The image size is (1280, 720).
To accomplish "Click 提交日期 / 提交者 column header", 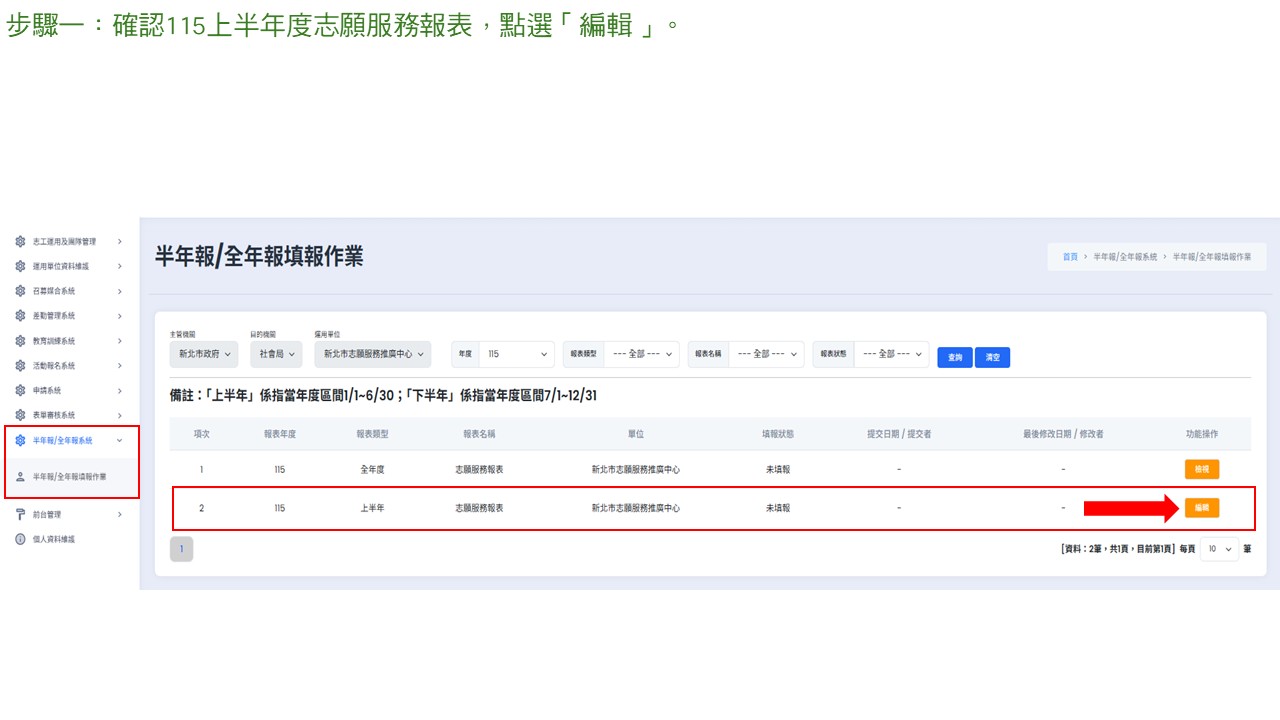I will click(899, 434).
